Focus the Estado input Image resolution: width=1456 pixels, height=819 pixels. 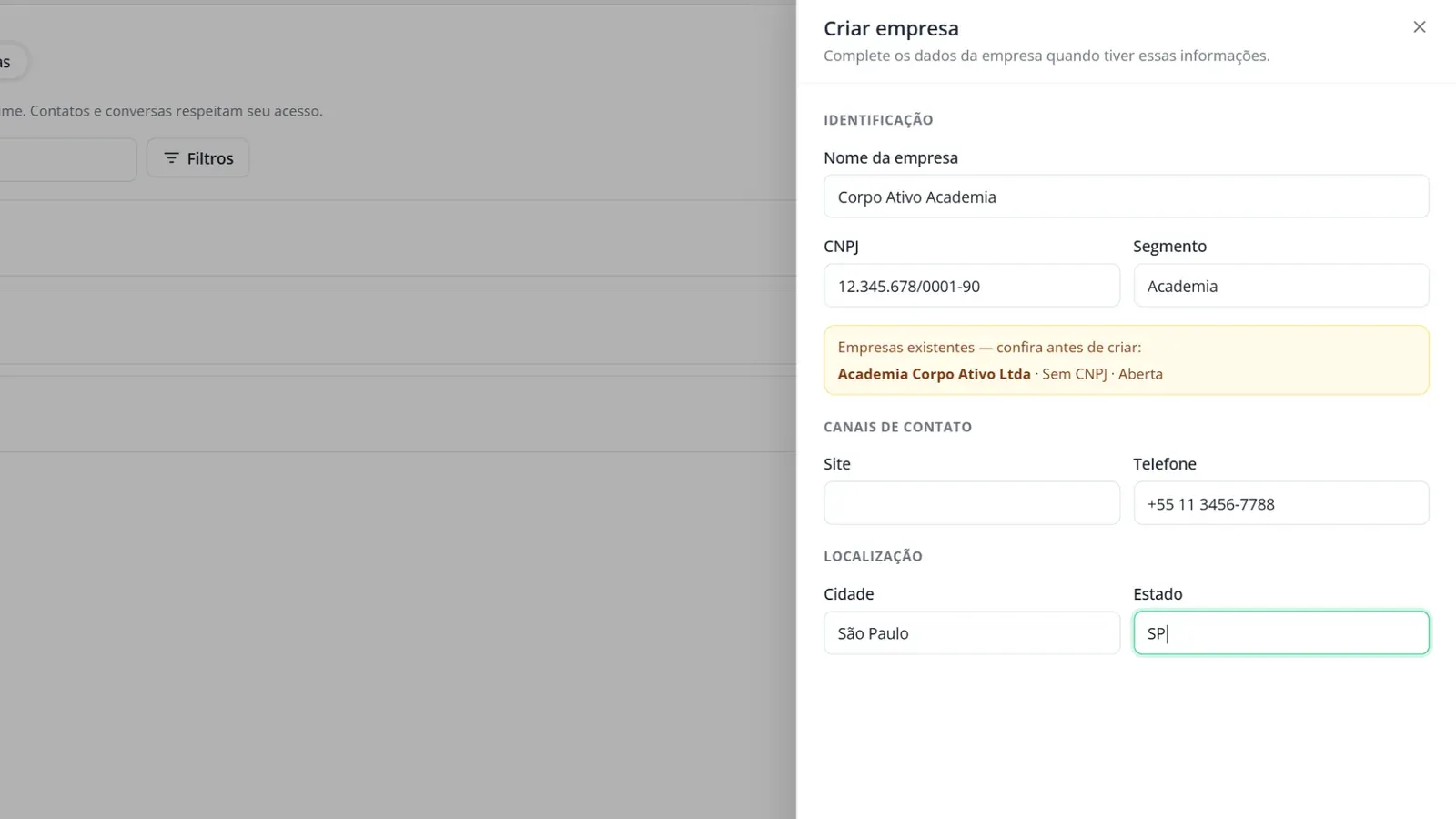coord(1281,632)
